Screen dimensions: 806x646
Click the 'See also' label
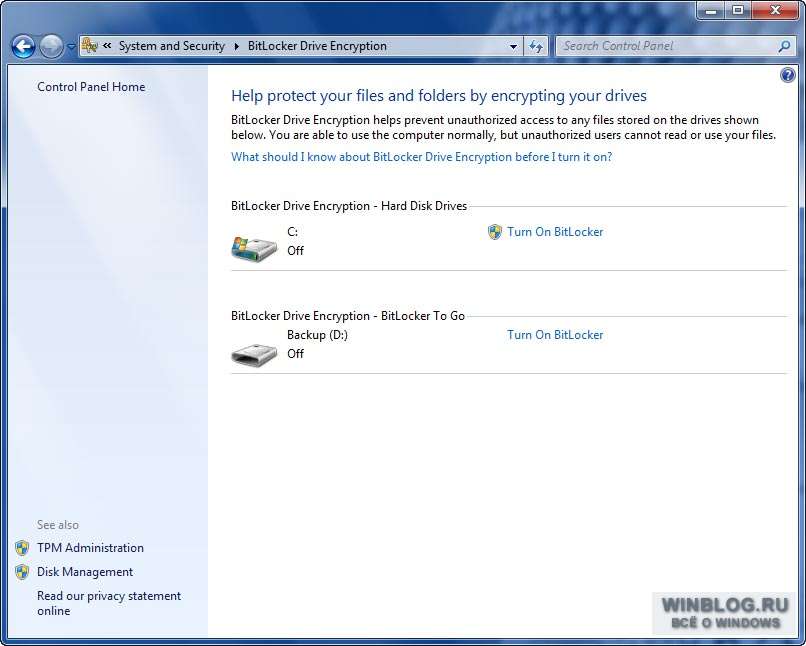click(x=58, y=525)
